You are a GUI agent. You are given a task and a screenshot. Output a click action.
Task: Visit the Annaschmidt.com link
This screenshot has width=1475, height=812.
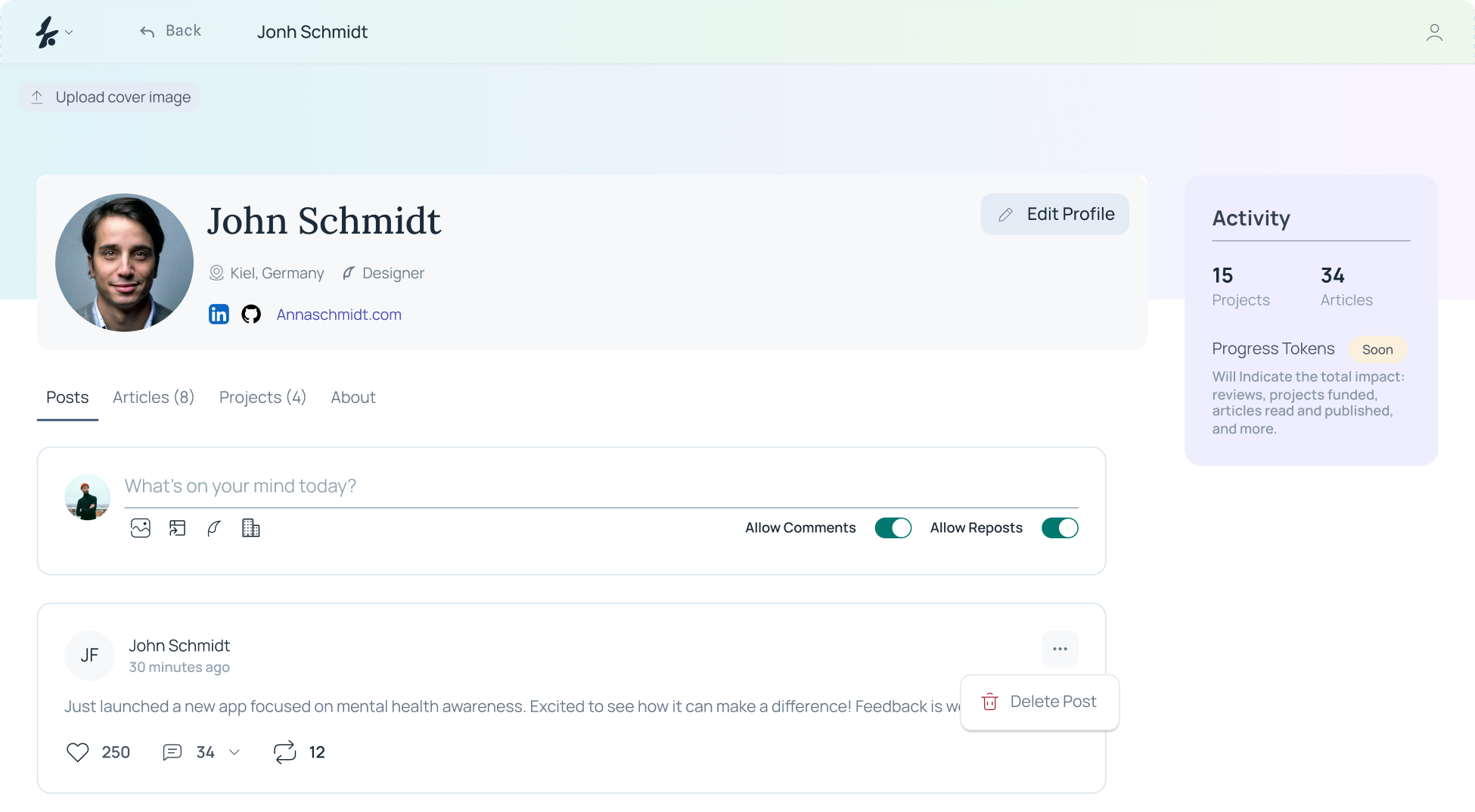[339, 315]
